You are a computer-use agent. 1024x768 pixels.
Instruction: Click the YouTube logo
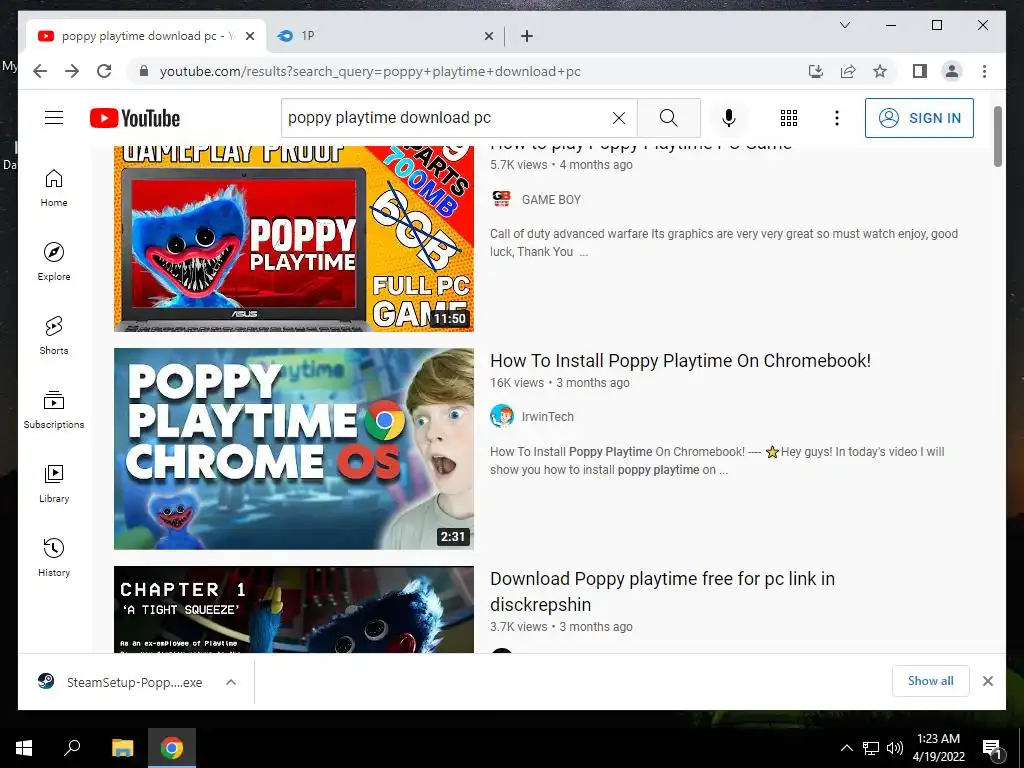tap(135, 118)
